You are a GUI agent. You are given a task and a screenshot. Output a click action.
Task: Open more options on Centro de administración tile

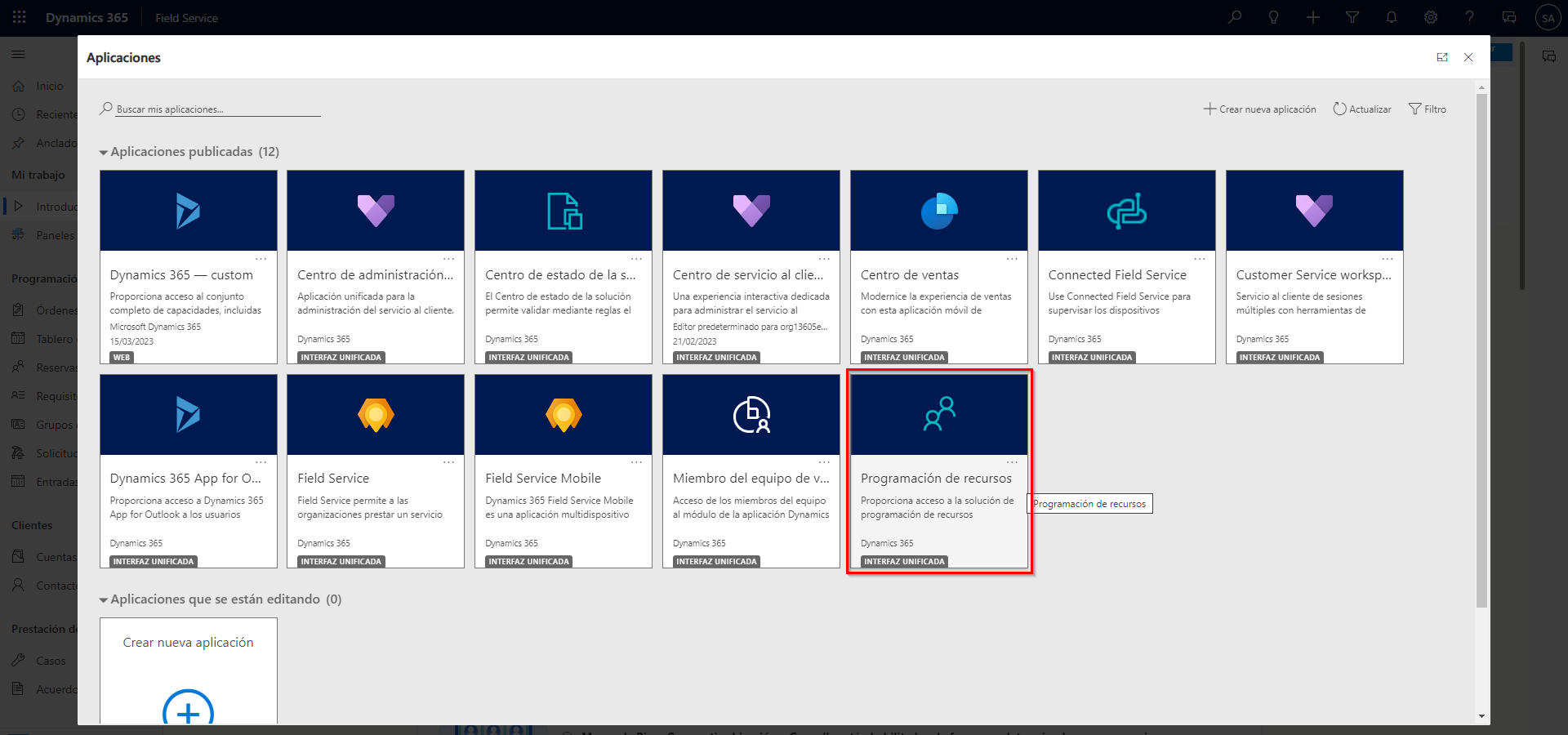[448, 259]
